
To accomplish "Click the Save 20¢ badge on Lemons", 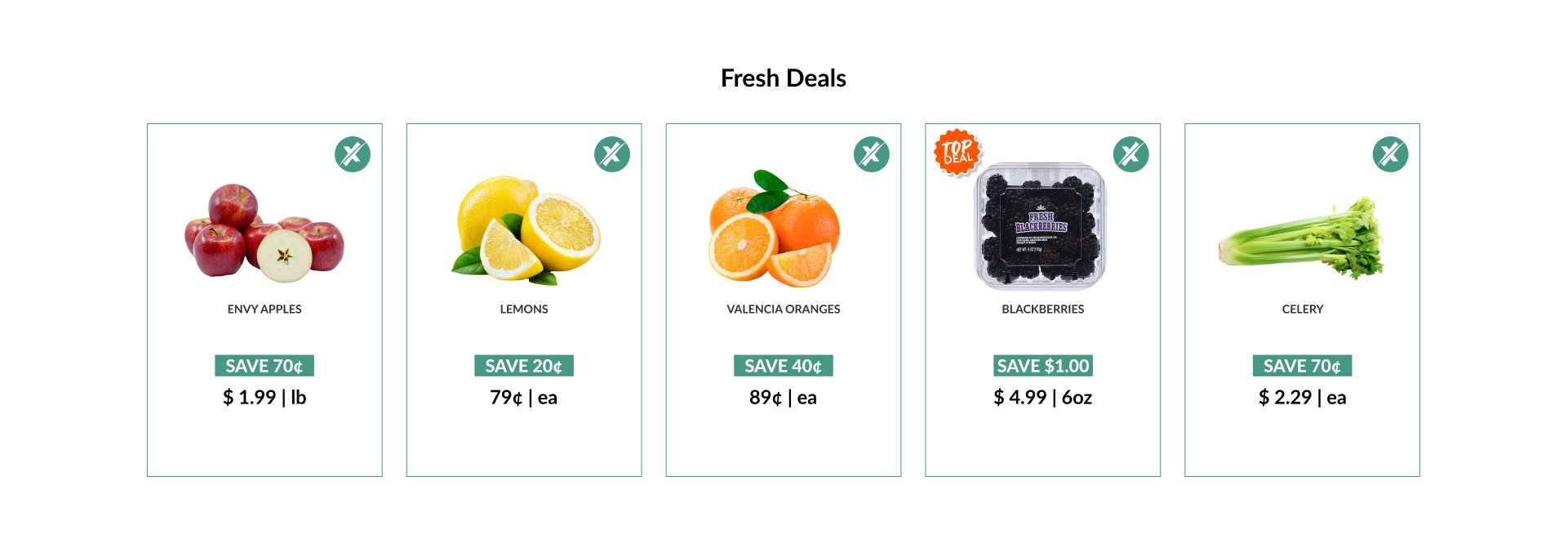I will click(x=524, y=366).
